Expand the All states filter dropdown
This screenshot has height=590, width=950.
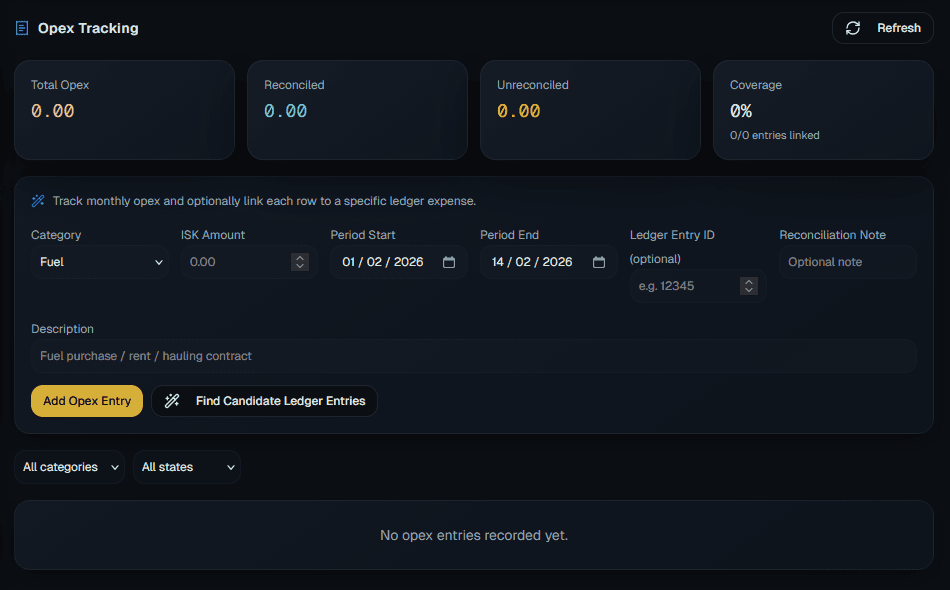pyautogui.click(x=186, y=467)
